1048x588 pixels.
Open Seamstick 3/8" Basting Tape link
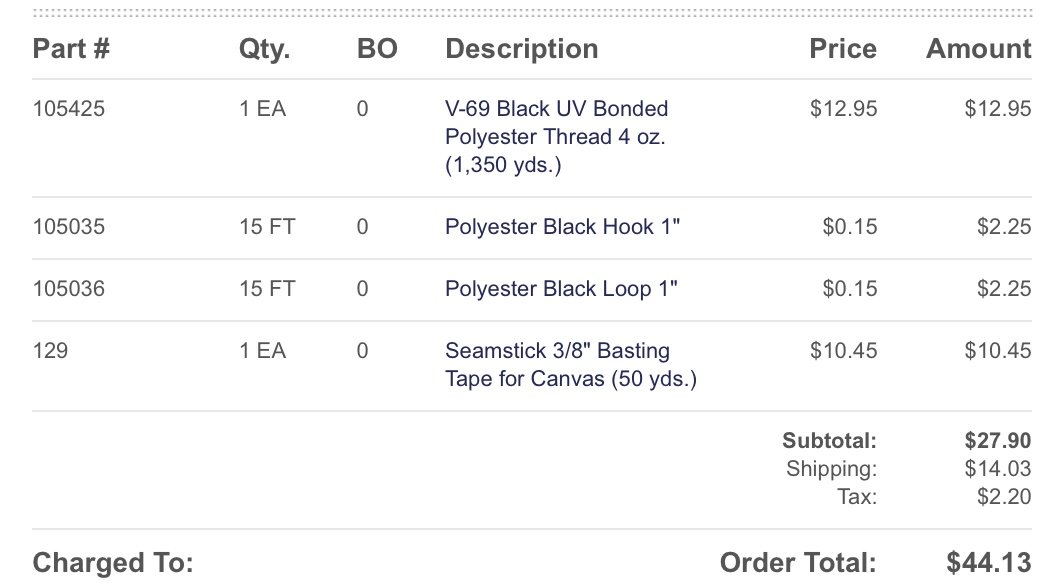[571, 365]
